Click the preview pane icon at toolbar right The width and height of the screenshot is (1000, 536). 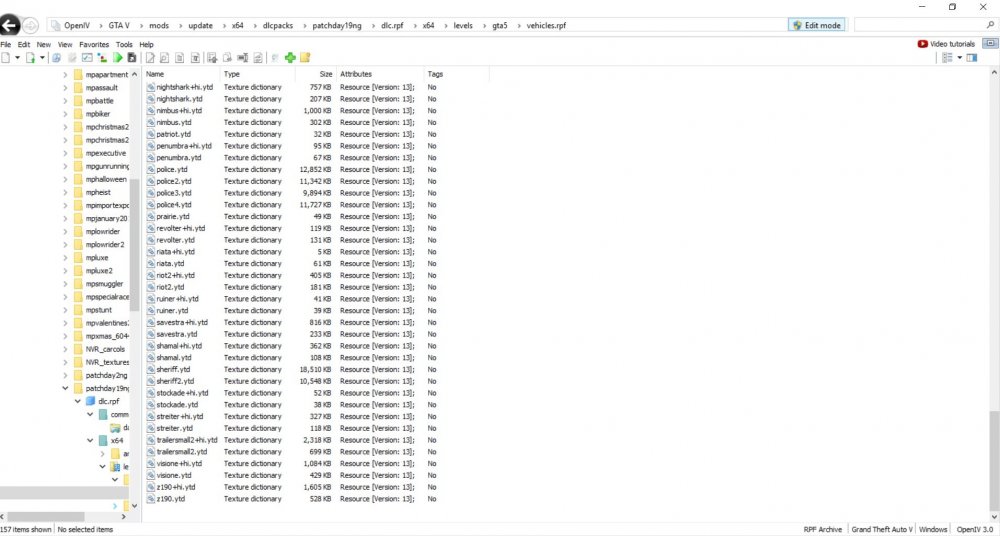point(971,58)
